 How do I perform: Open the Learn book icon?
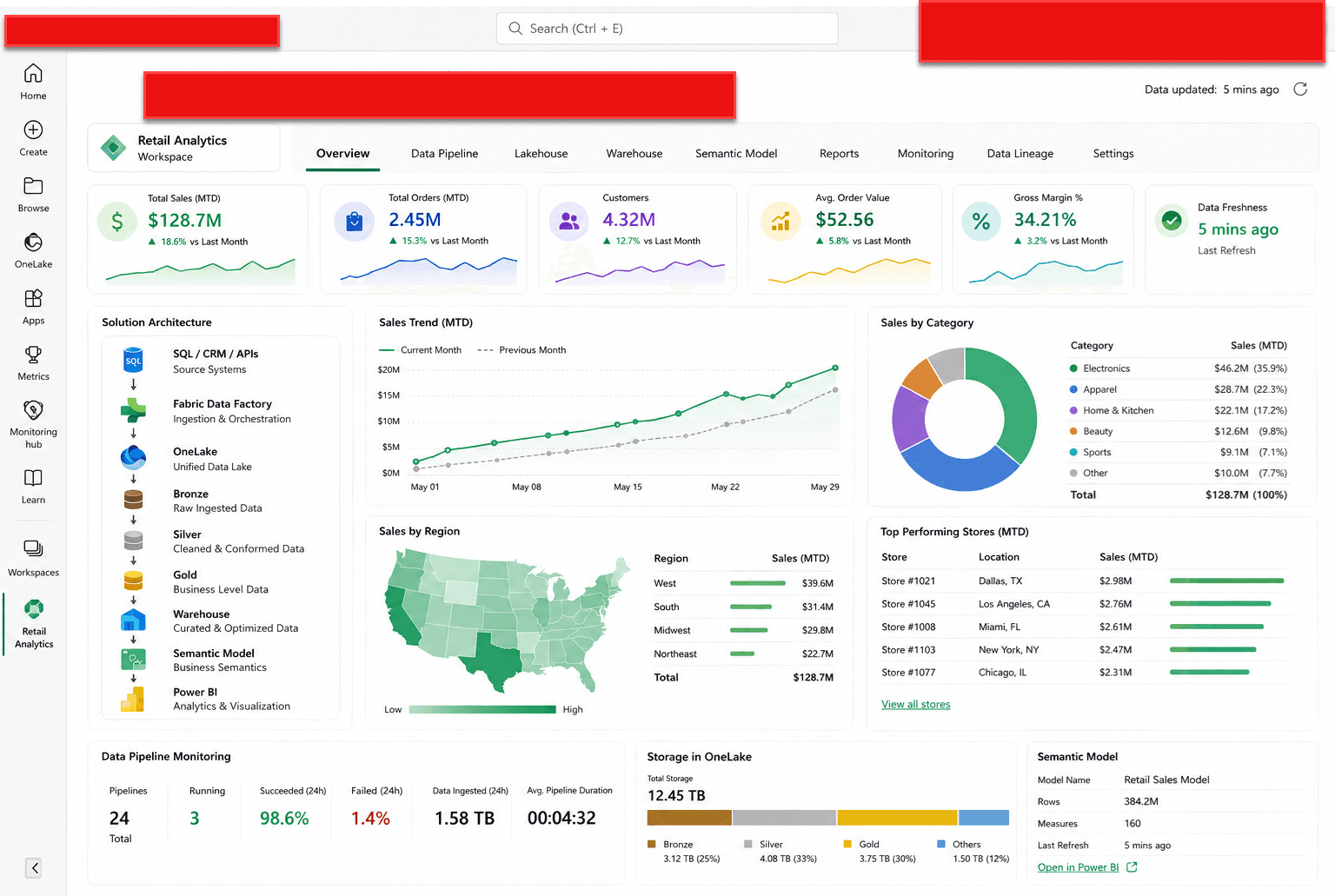[x=33, y=477]
